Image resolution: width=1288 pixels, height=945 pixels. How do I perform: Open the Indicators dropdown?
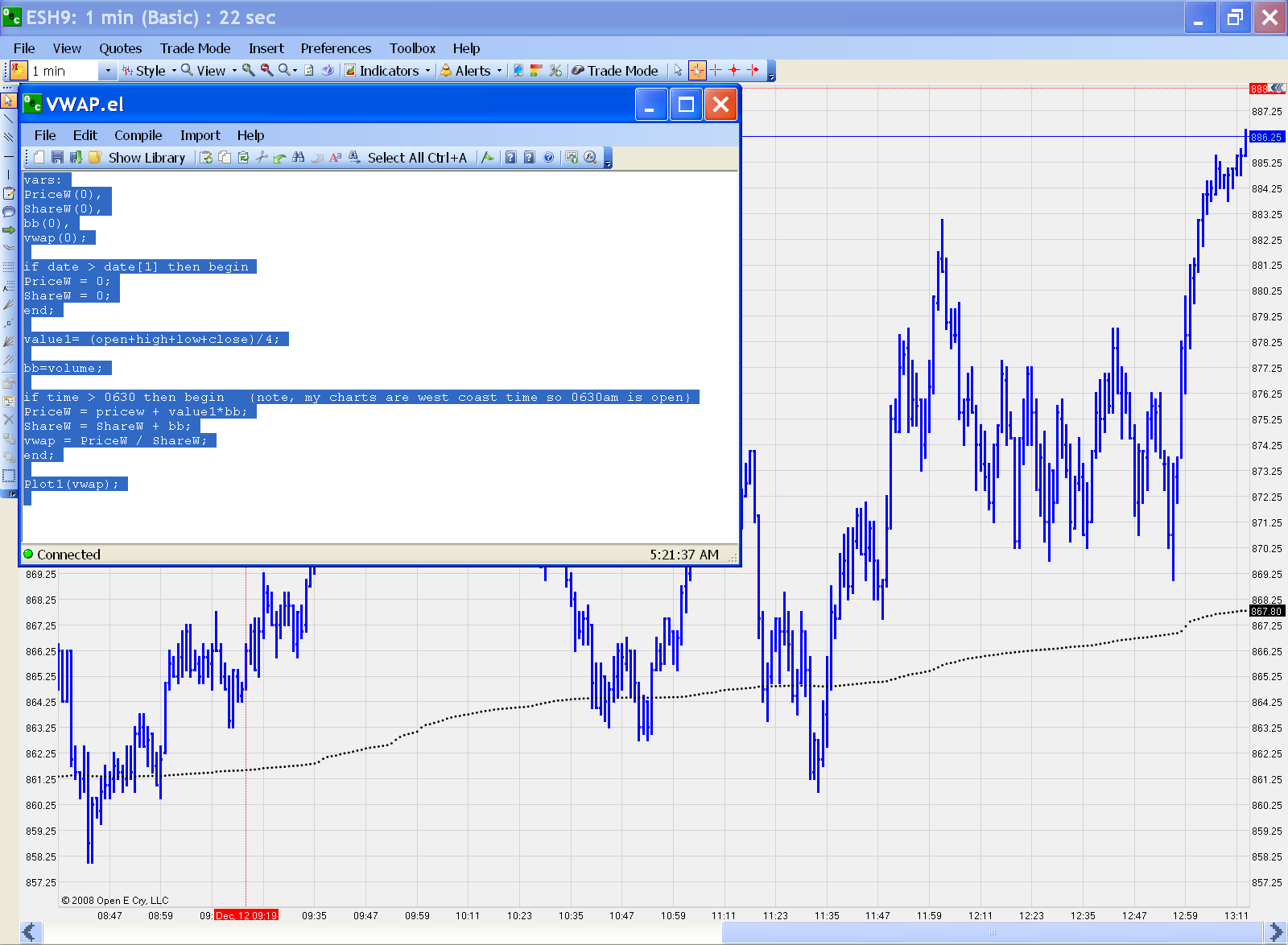pos(387,71)
